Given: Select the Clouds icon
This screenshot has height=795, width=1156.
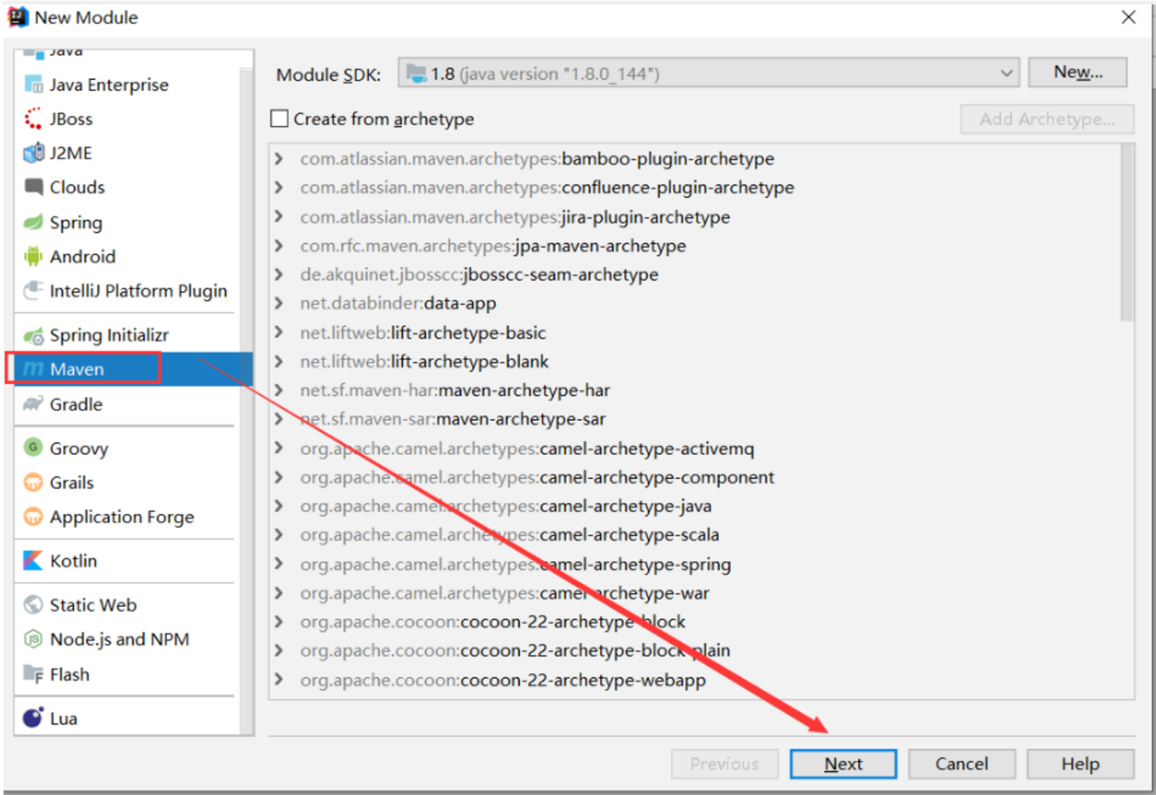Looking at the screenshot, I should point(33,187).
